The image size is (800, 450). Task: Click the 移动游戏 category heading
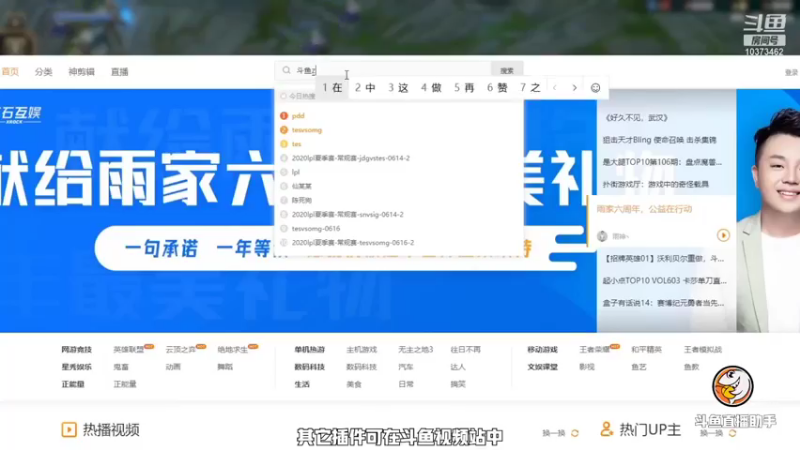point(542,349)
